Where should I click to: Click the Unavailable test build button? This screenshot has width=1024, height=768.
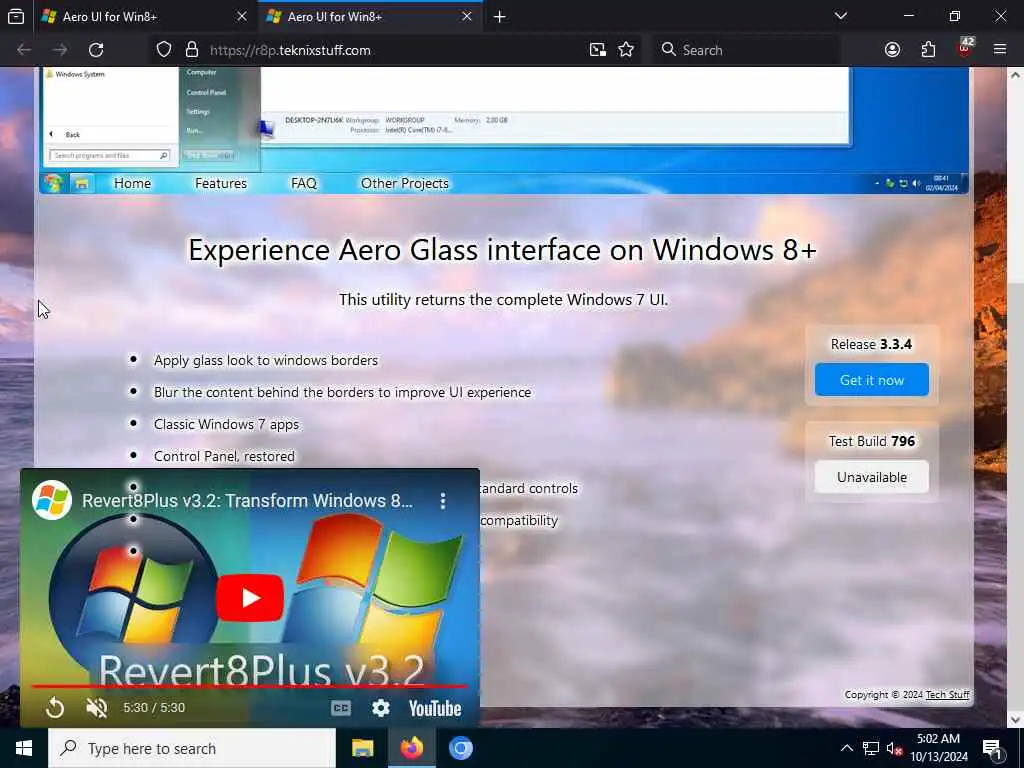pyautogui.click(x=871, y=477)
